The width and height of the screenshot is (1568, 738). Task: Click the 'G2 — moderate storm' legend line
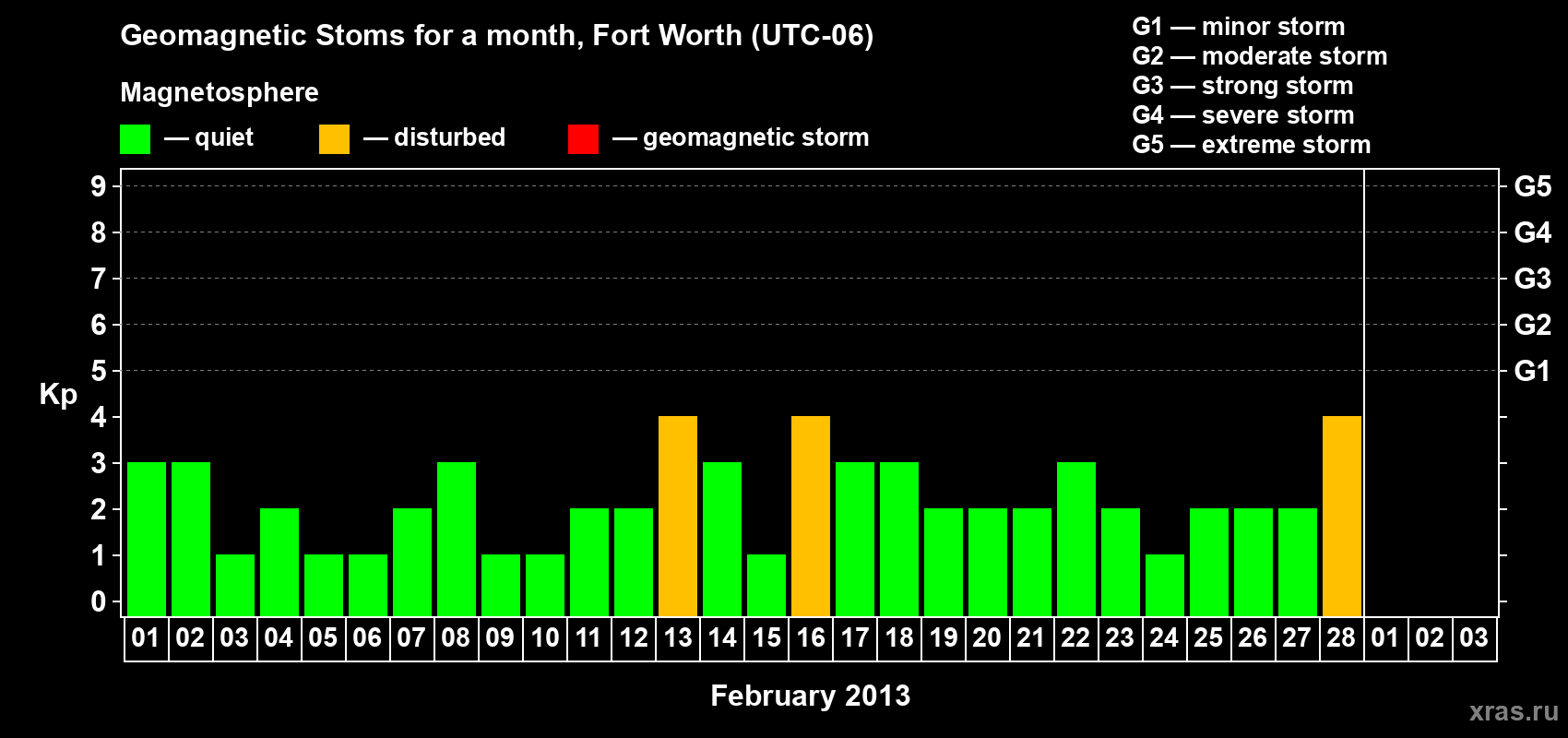pyautogui.click(x=1260, y=56)
